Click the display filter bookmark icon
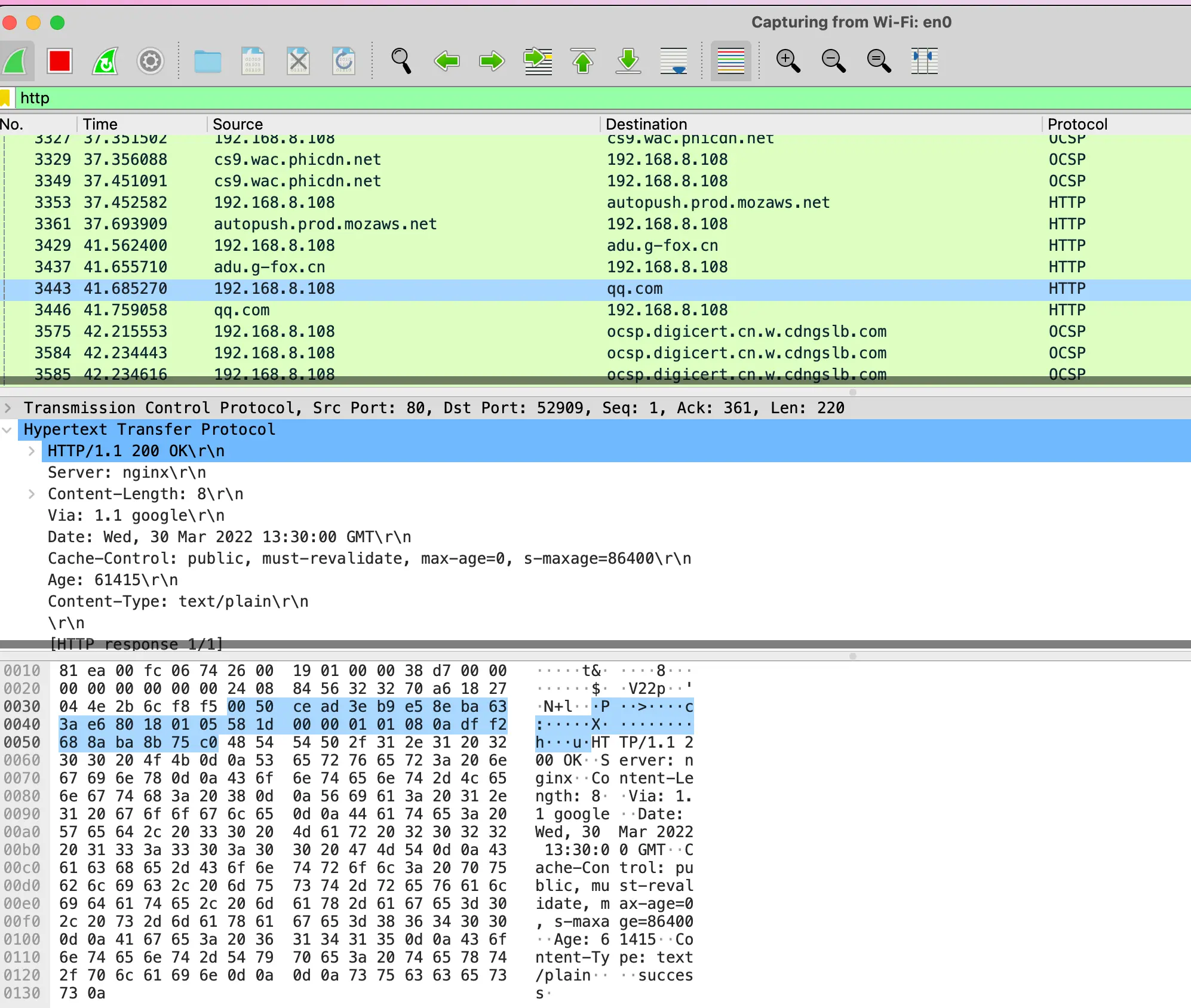1191x1008 pixels. (5, 98)
